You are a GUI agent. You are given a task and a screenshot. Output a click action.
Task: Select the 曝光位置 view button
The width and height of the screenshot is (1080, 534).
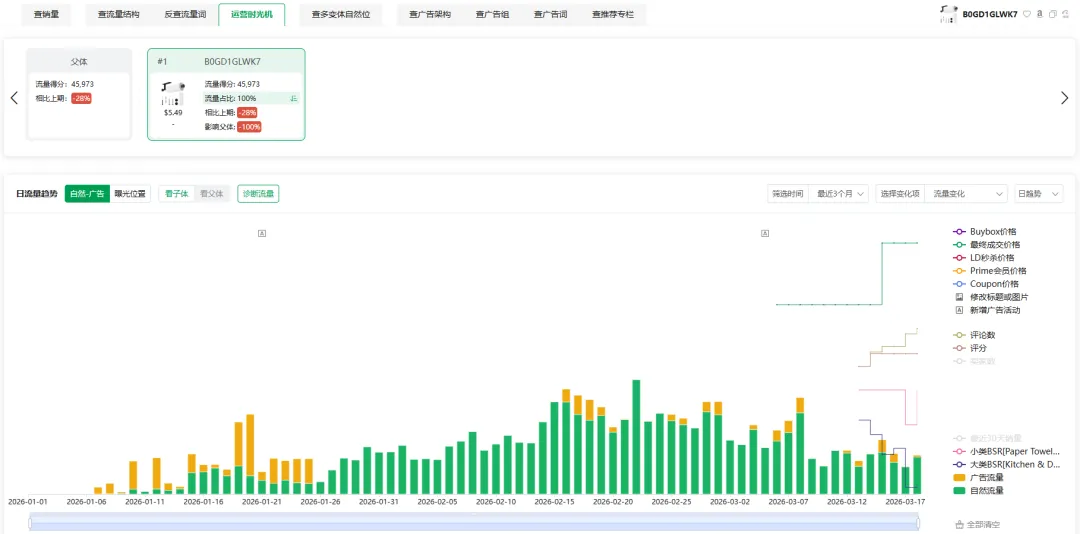point(130,194)
